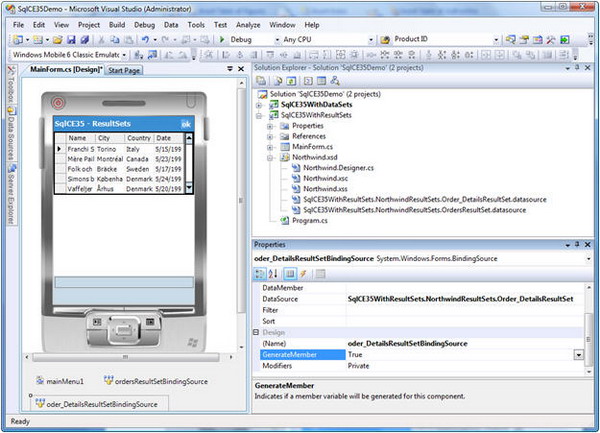Toggle auto-hide pin on Properties panel
This screenshot has height=433, width=600.
coord(577,244)
